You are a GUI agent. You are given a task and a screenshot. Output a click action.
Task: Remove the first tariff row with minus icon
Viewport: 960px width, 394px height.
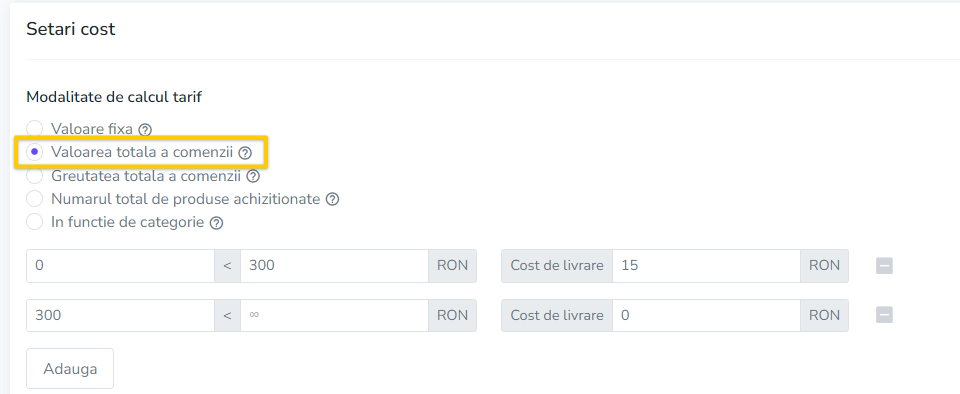[884, 266]
